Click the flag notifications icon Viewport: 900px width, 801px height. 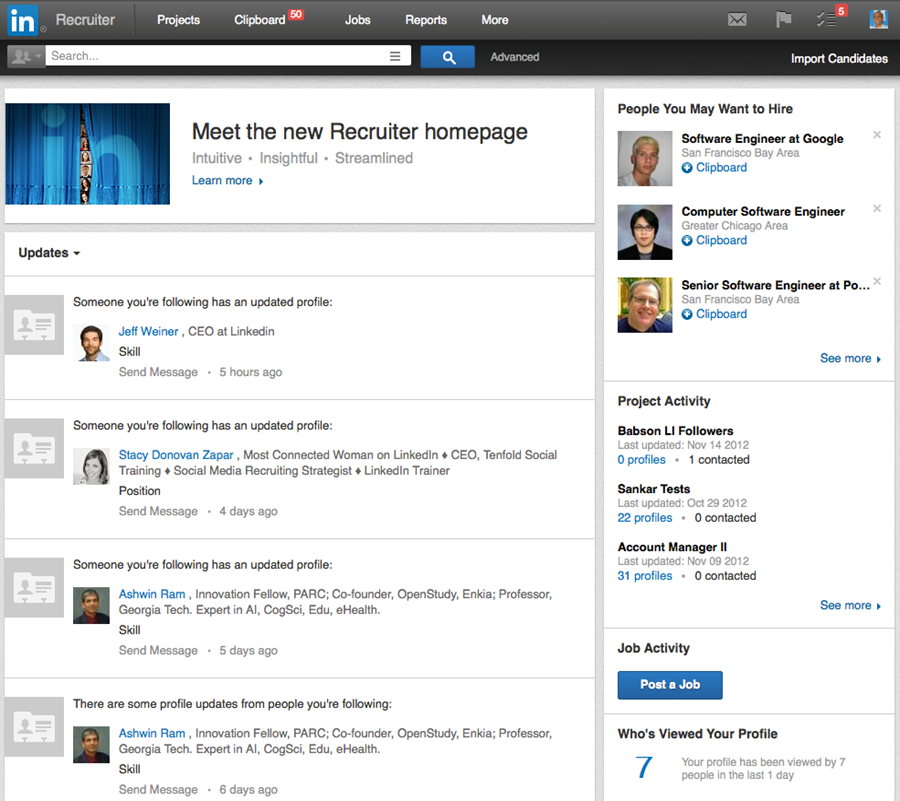coord(784,19)
